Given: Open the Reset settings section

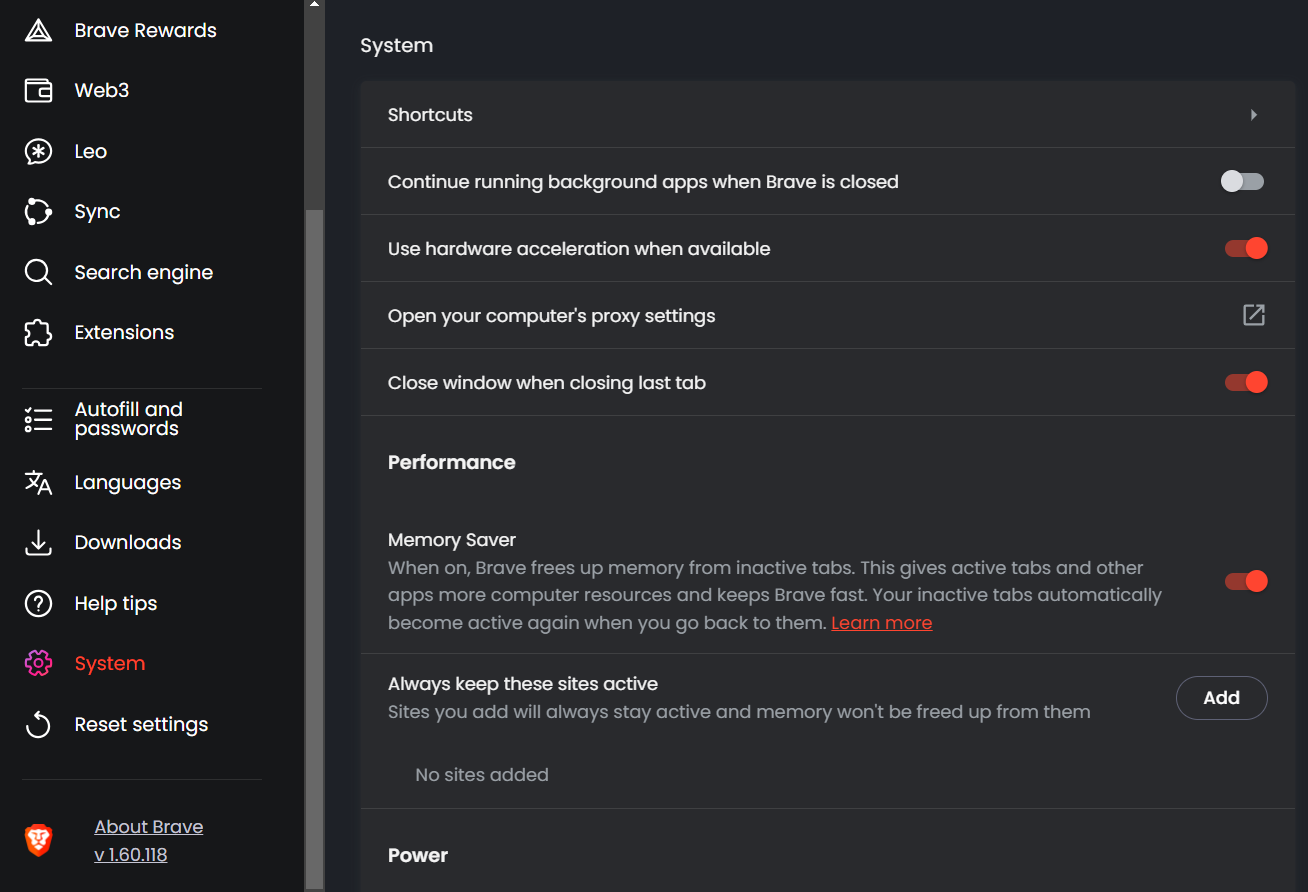Looking at the screenshot, I should point(141,725).
